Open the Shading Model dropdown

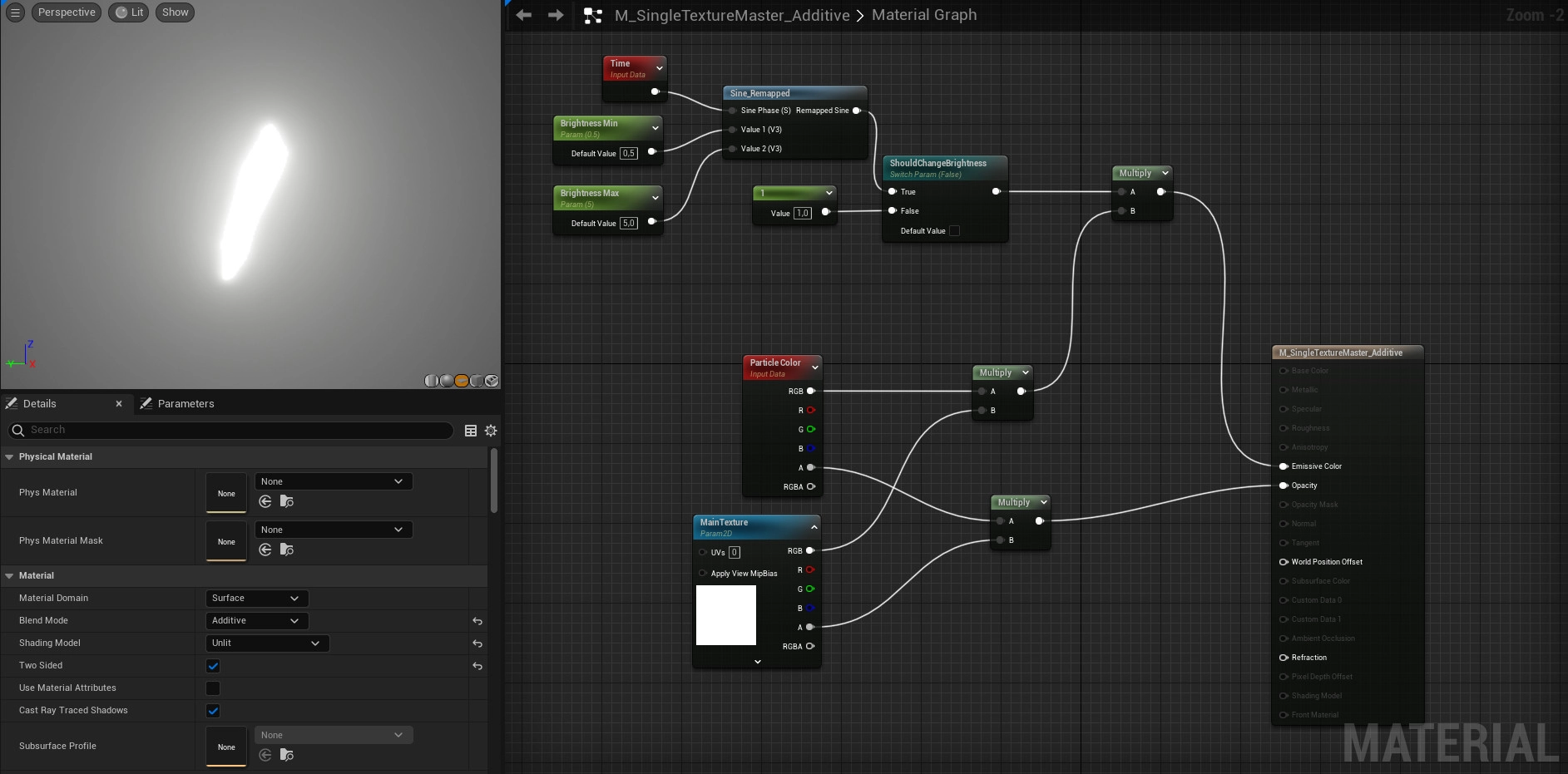click(266, 643)
